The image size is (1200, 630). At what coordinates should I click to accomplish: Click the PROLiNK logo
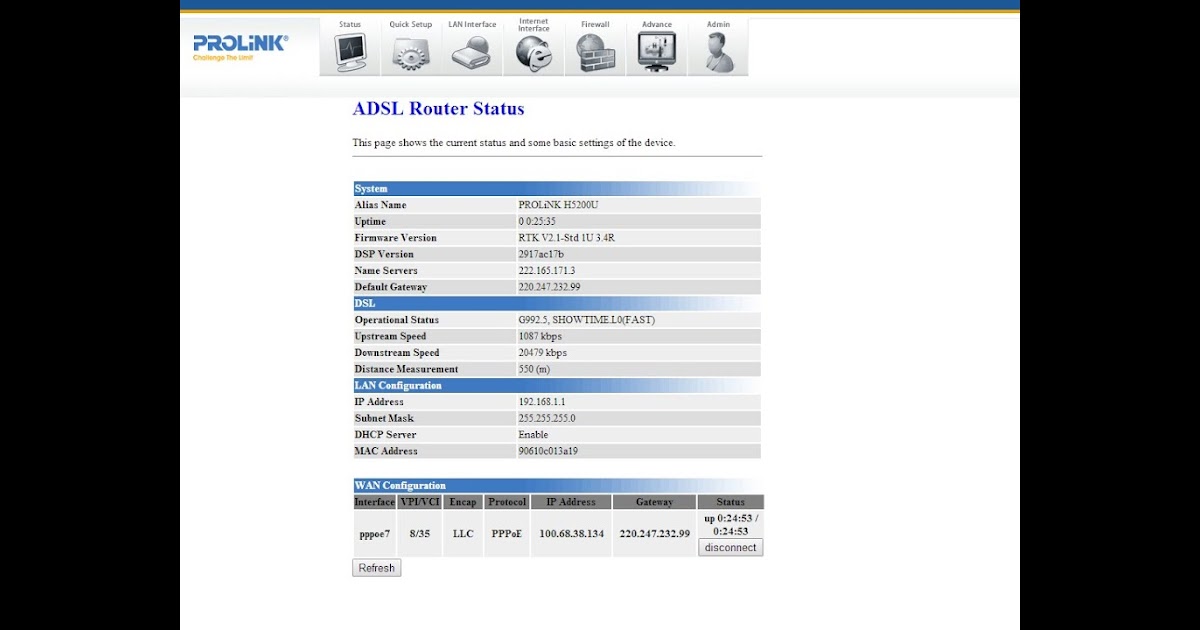(x=240, y=47)
